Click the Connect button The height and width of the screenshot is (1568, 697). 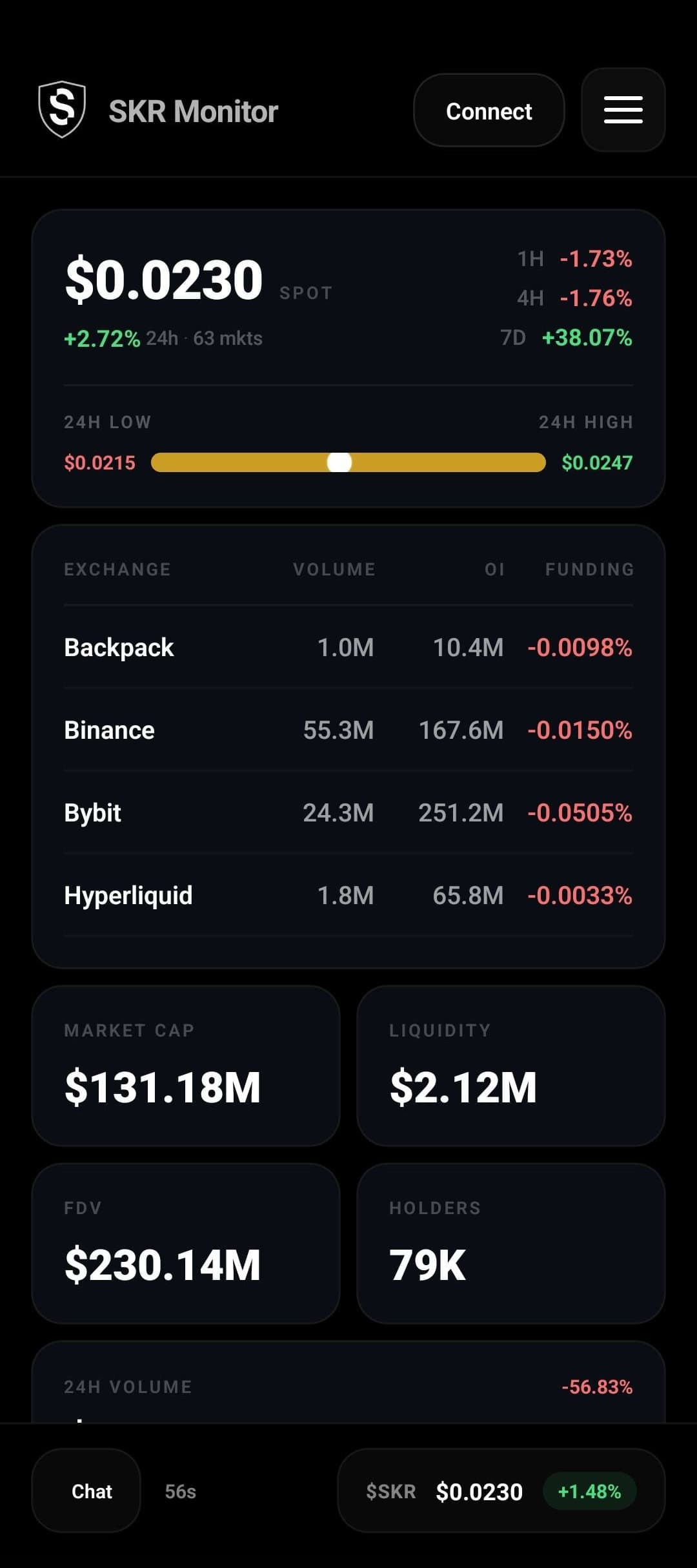489,110
